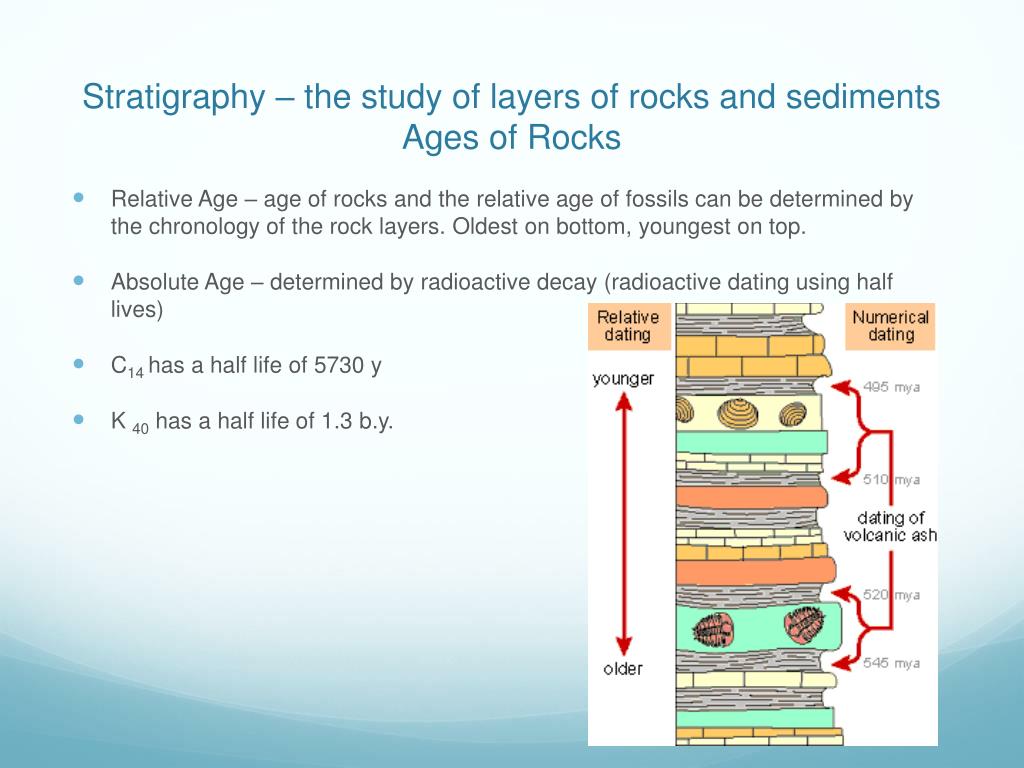Select the 'Ages of Rocks' subtitle line
This screenshot has width=1024, height=768.
(x=511, y=138)
